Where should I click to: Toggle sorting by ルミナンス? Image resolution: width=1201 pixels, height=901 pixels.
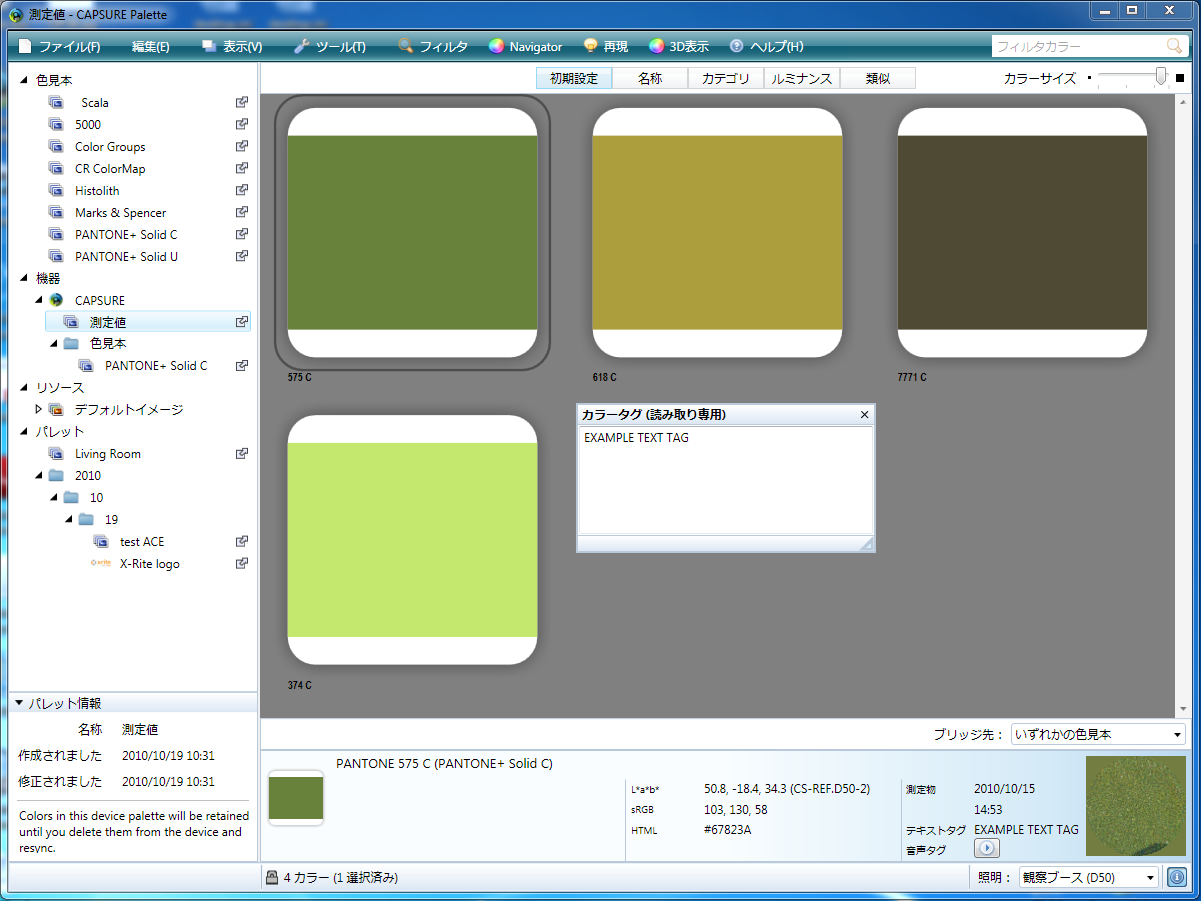pyautogui.click(x=801, y=78)
